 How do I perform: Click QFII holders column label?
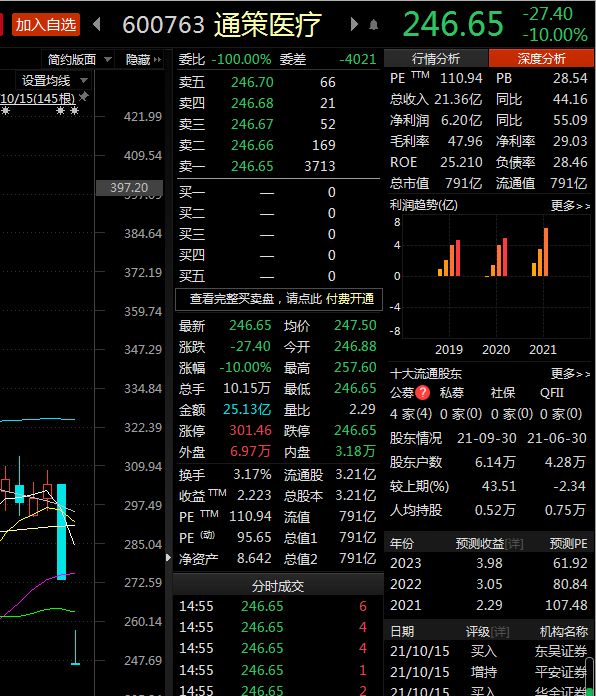(x=552, y=392)
